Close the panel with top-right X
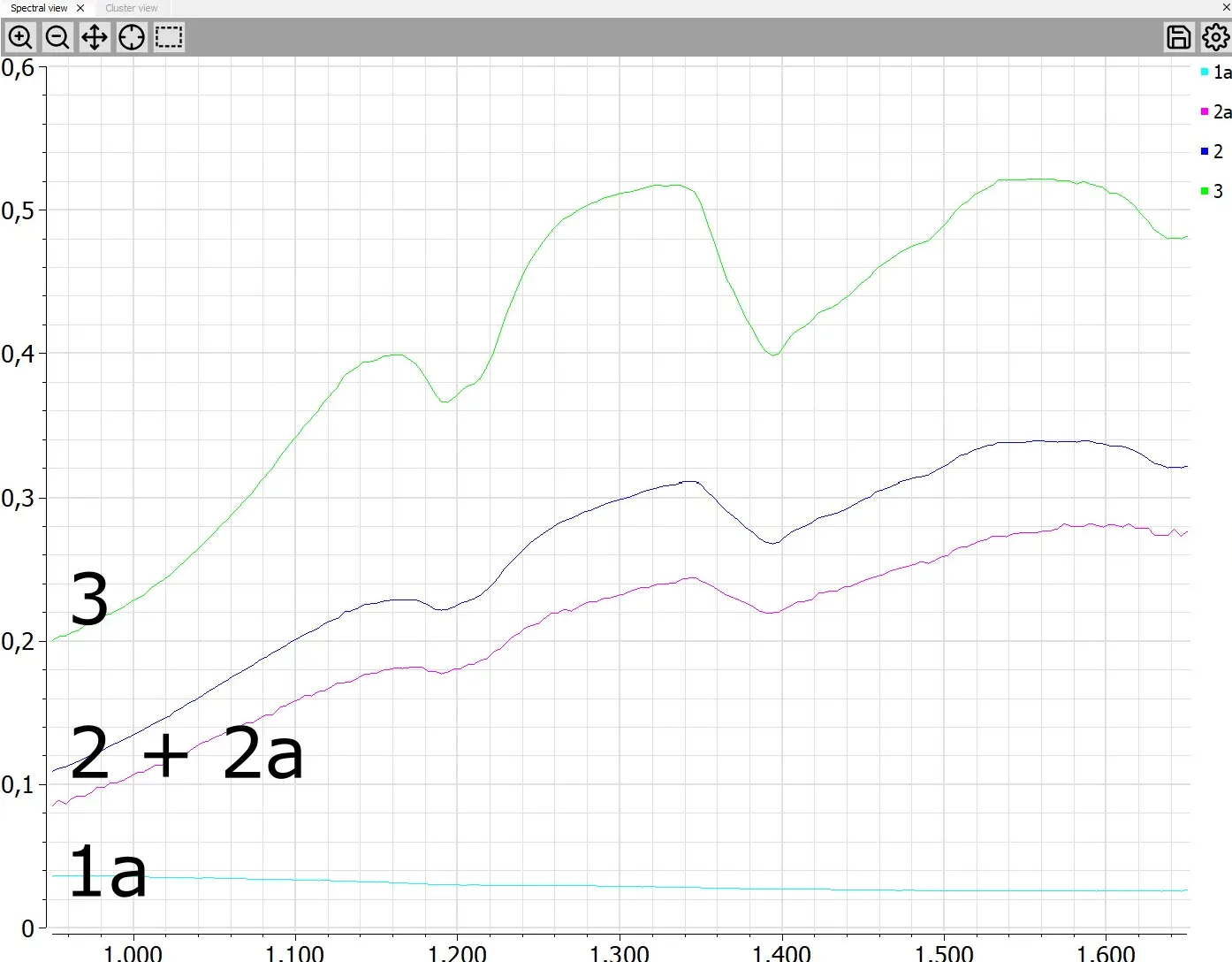 (x=1226, y=7)
